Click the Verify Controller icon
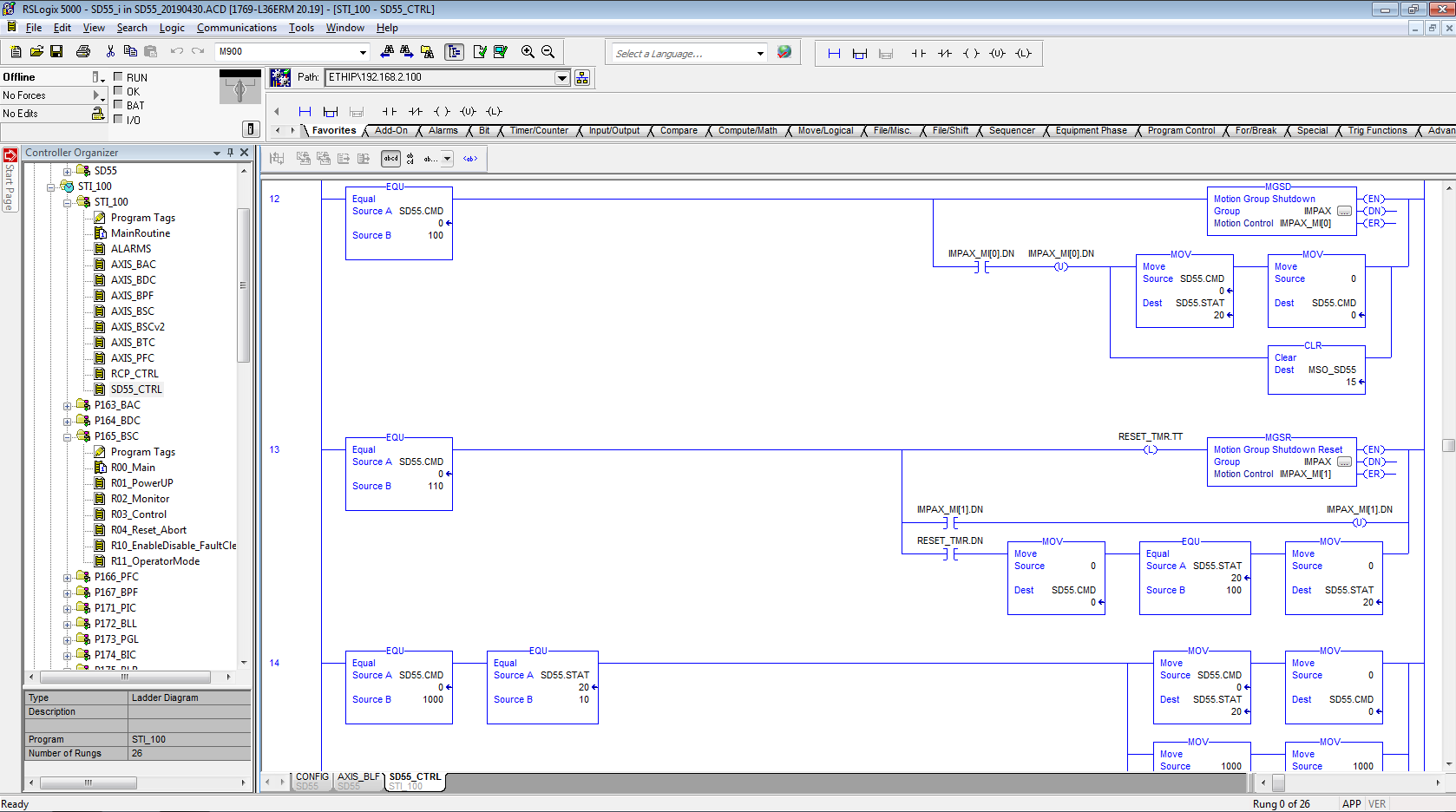 [501, 52]
